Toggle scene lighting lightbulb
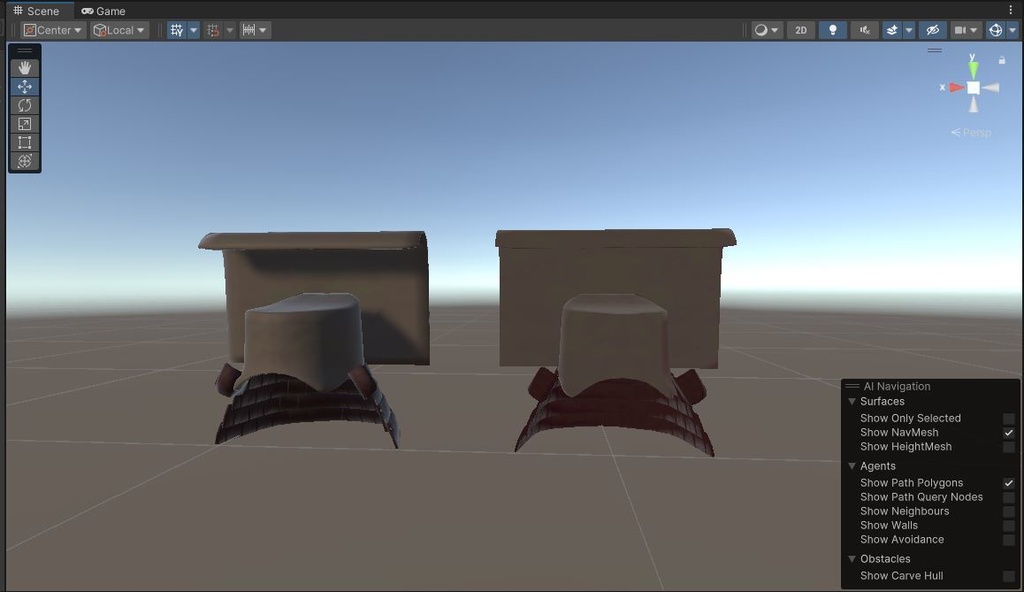The height and width of the screenshot is (592, 1024). (833, 30)
